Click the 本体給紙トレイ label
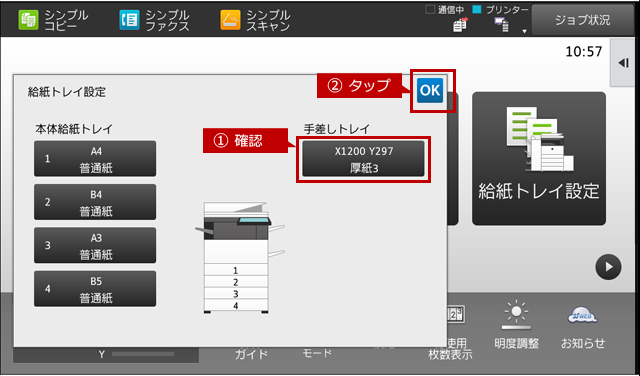640x376 pixels. point(74,129)
